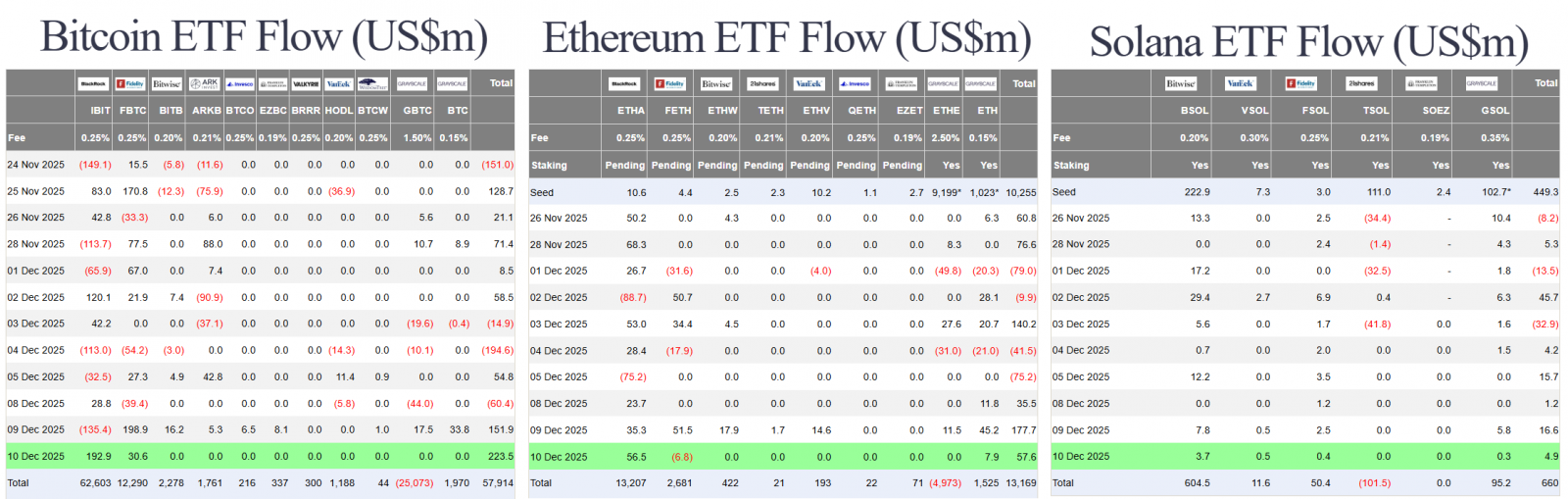The image size is (1568, 499).
Task: Click the Valkyrie logo in Bitcoin table
Action: point(306,83)
